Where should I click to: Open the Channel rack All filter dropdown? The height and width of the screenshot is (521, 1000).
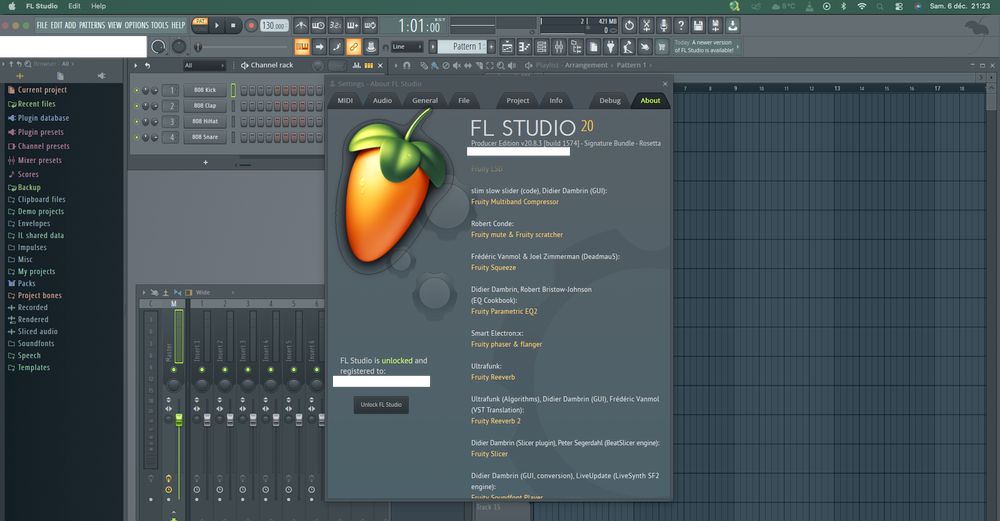pos(204,65)
